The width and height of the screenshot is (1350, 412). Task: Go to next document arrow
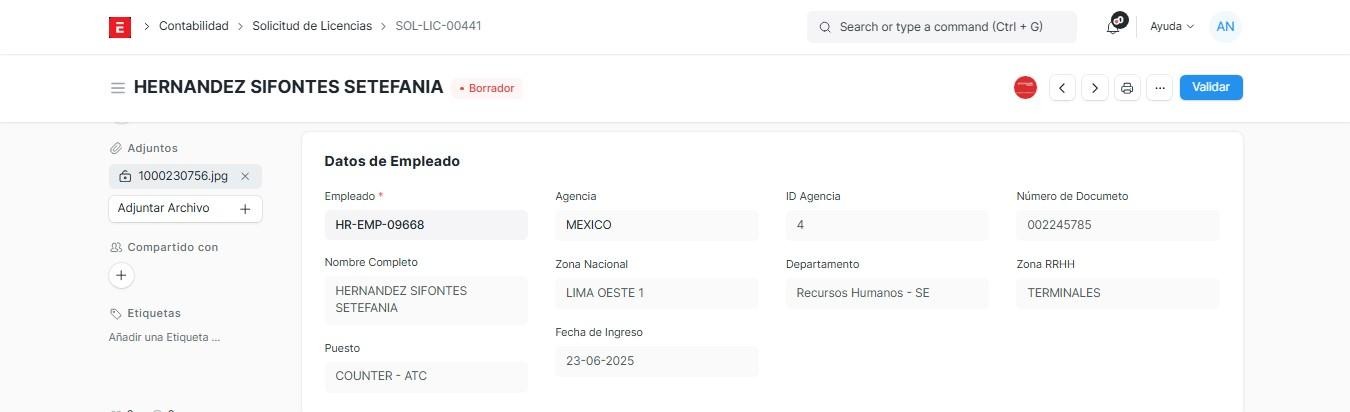click(x=1095, y=88)
